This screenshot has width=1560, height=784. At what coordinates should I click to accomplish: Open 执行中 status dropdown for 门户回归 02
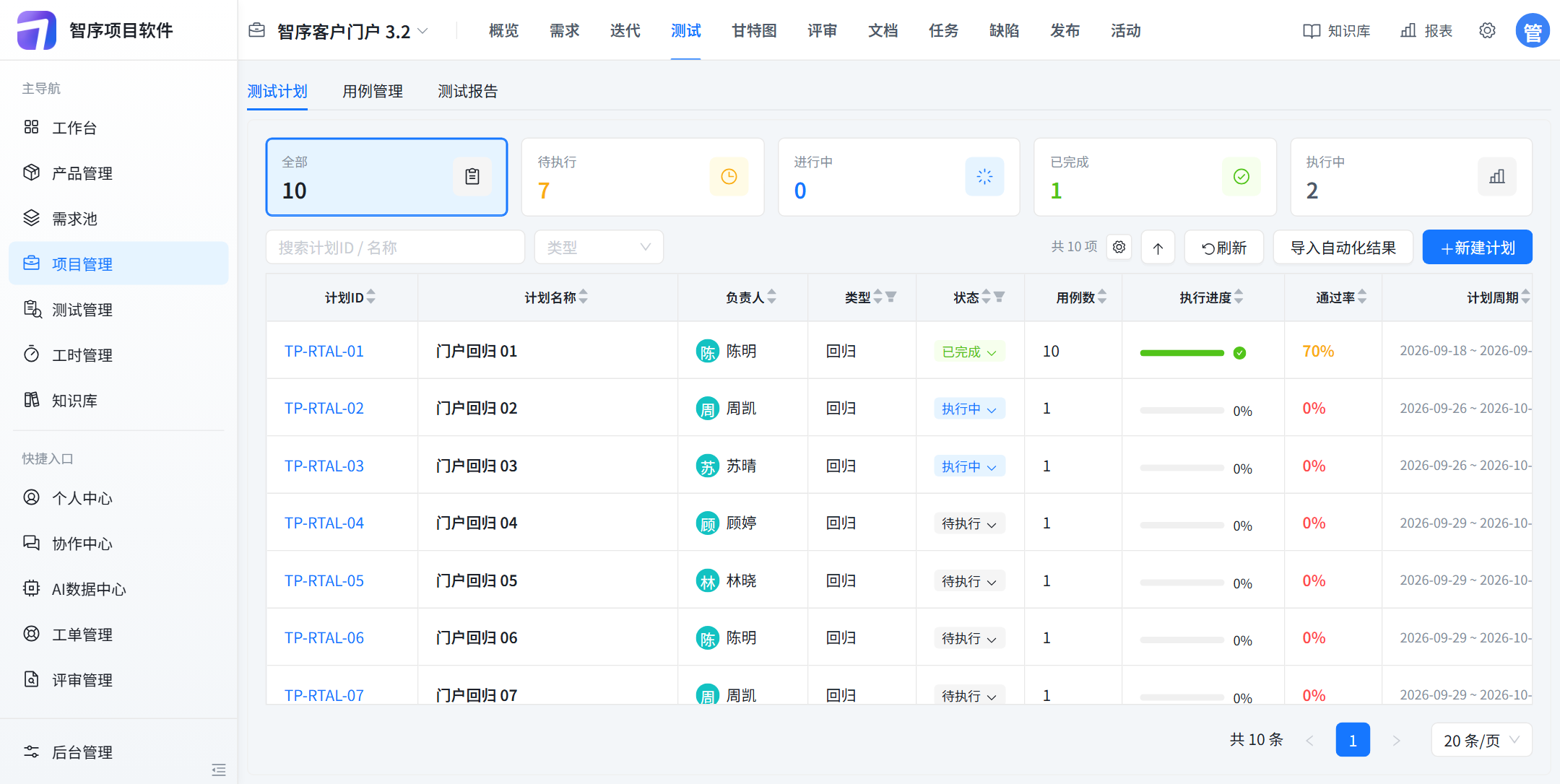pos(969,409)
